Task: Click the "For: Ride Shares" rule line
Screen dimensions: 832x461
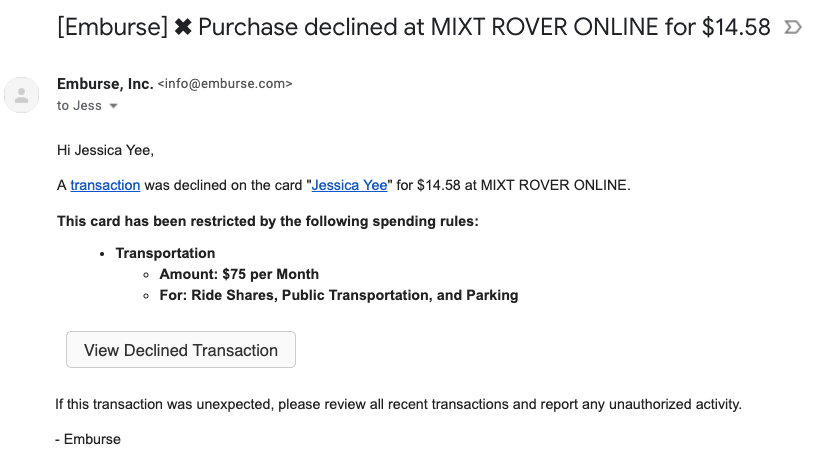Action: (x=338, y=295)
